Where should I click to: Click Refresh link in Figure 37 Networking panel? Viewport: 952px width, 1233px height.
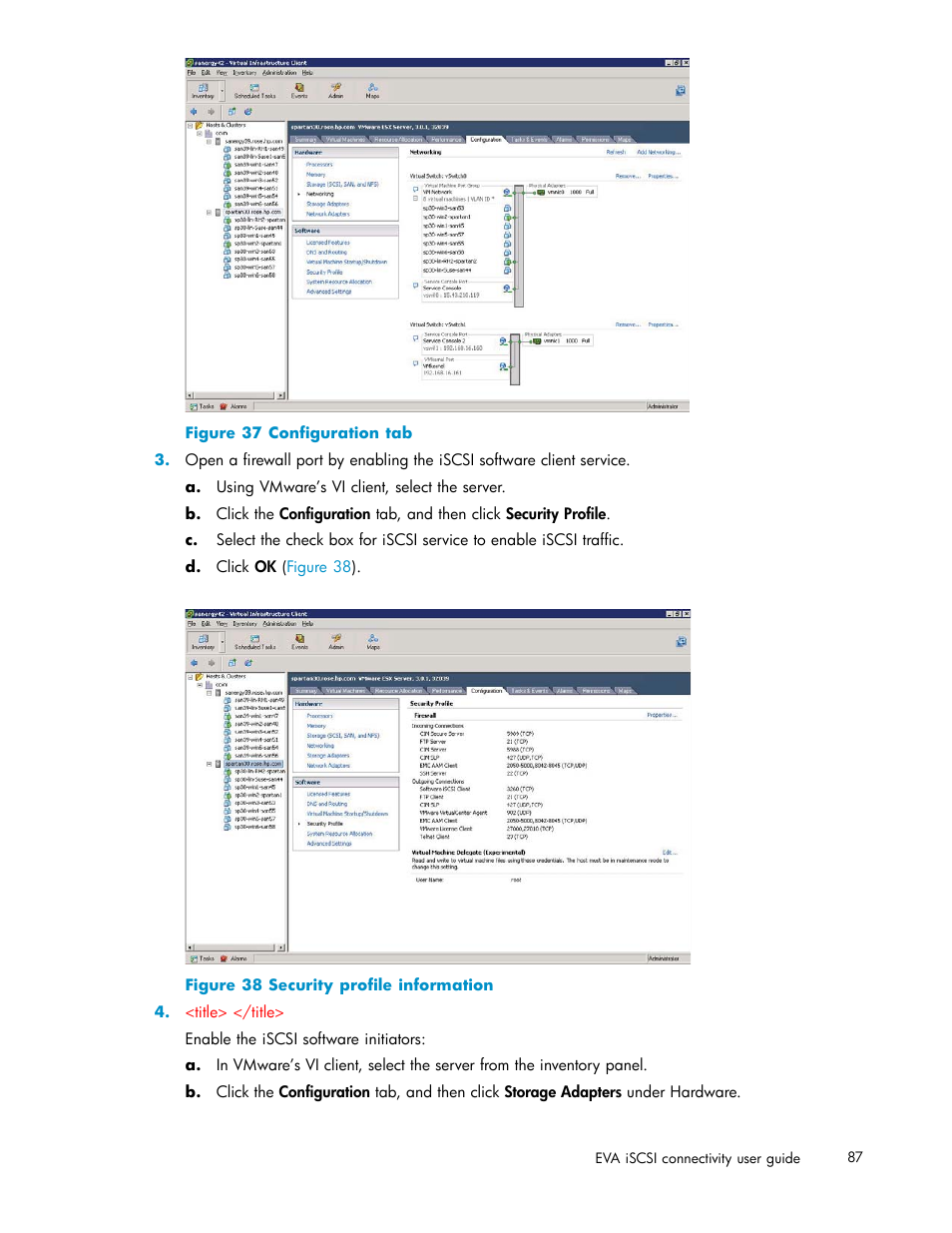(x=616, y=152)
